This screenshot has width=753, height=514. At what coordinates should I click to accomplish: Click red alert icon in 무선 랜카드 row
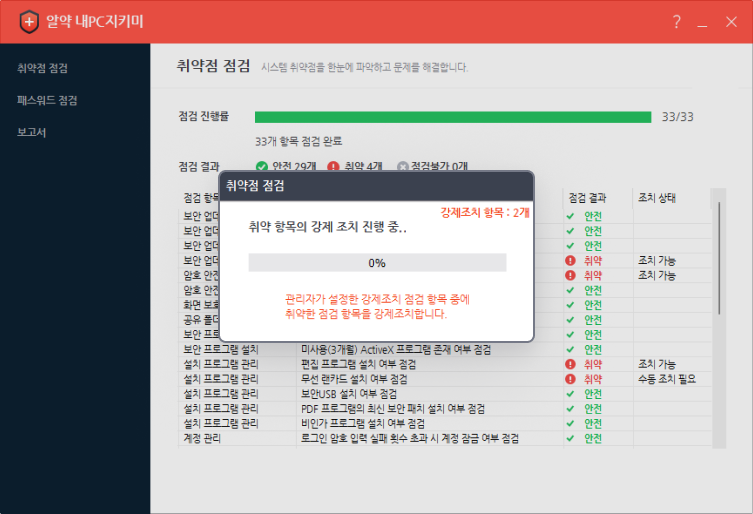(x=570, y=379)
